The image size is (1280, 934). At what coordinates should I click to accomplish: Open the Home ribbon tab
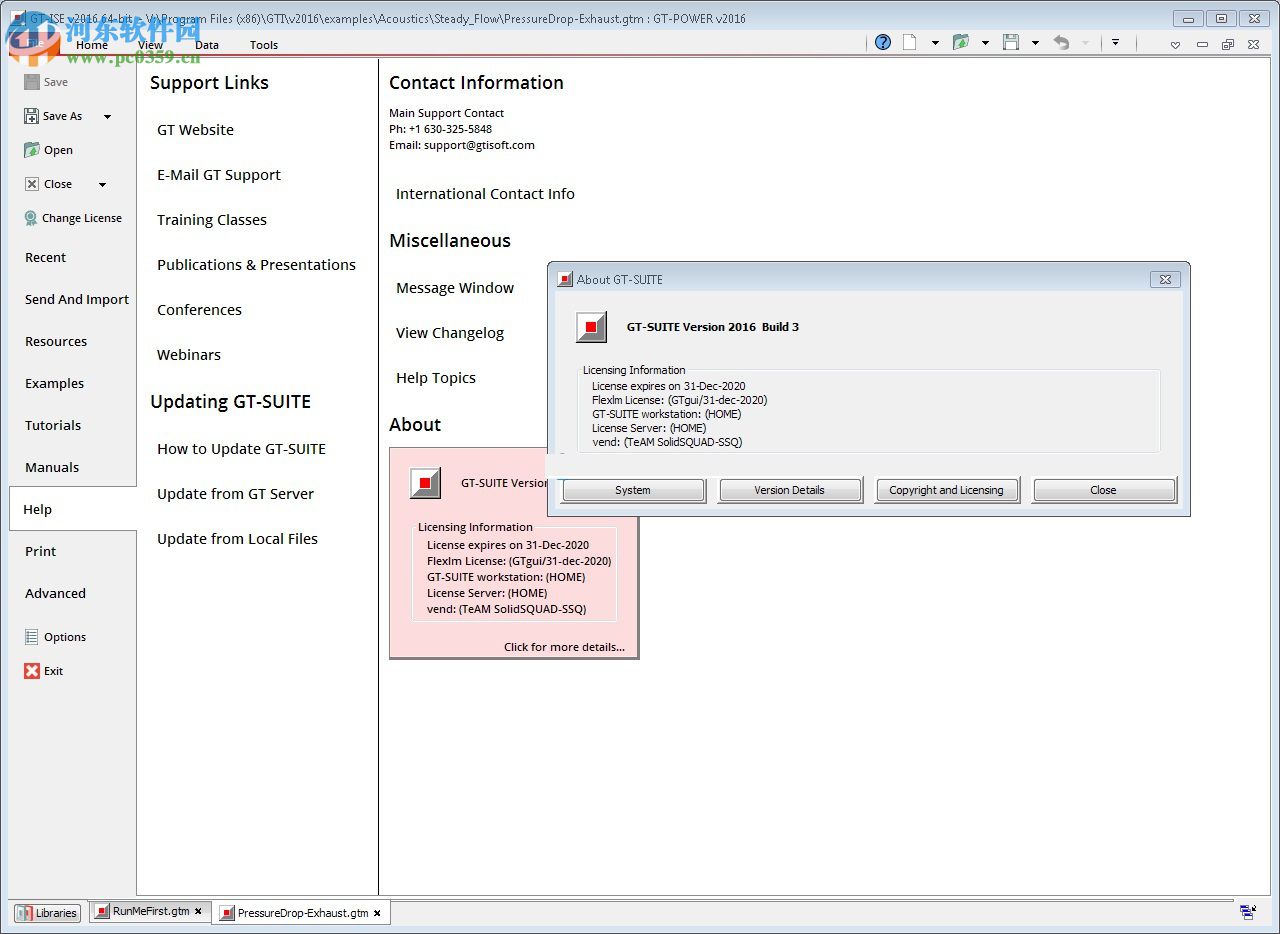[92, 45]
